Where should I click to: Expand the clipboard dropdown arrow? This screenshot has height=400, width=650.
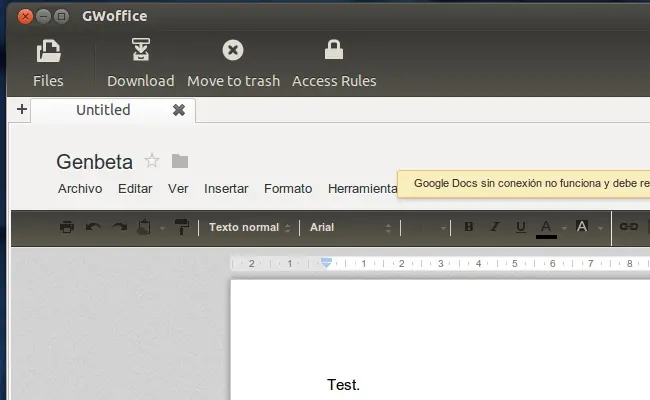[x=162, y=228]
